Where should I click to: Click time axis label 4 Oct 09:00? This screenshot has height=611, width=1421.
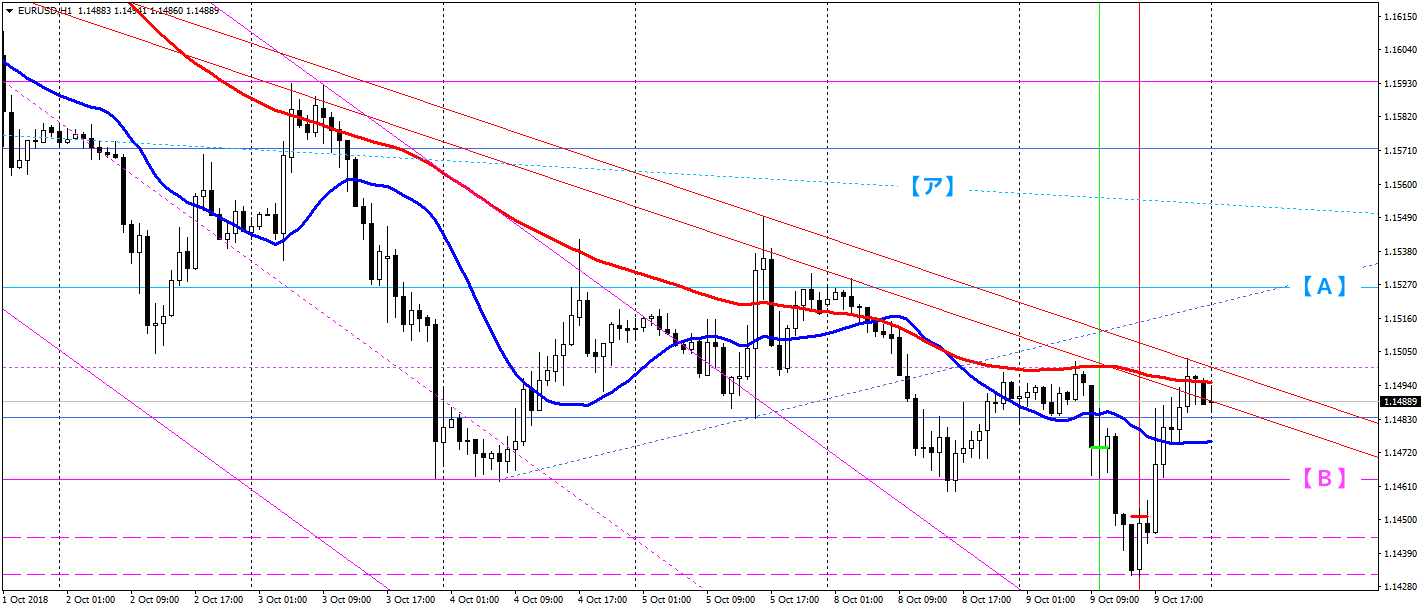coord(538,601)
